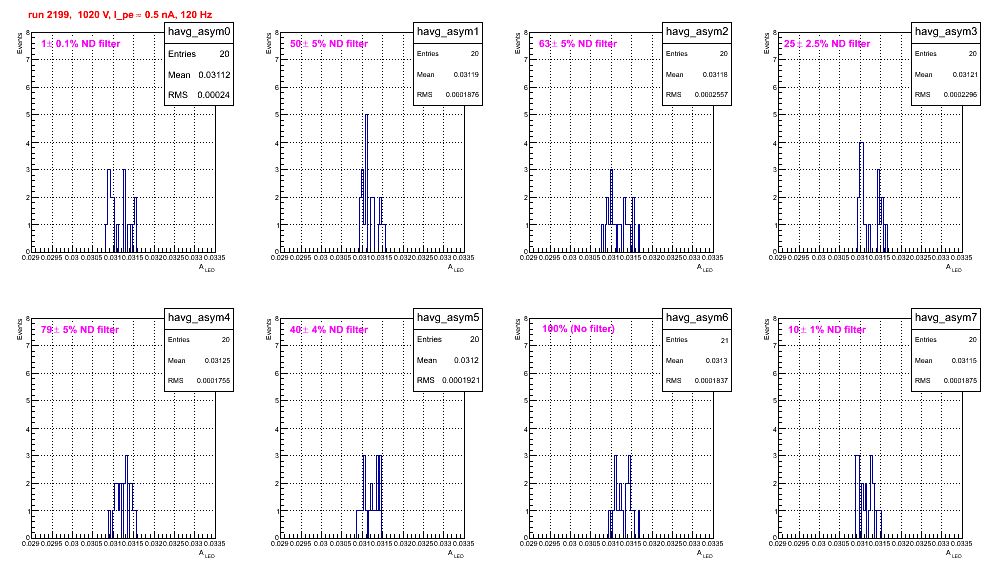Click the '79± 5% ND filter' label
996x572 pixels.
pos(80,330)
